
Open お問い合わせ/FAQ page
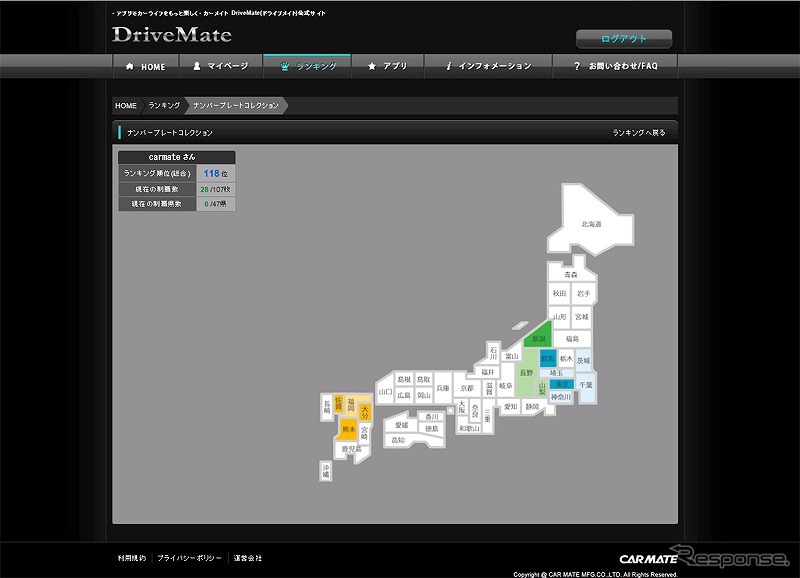pos(615,66)
